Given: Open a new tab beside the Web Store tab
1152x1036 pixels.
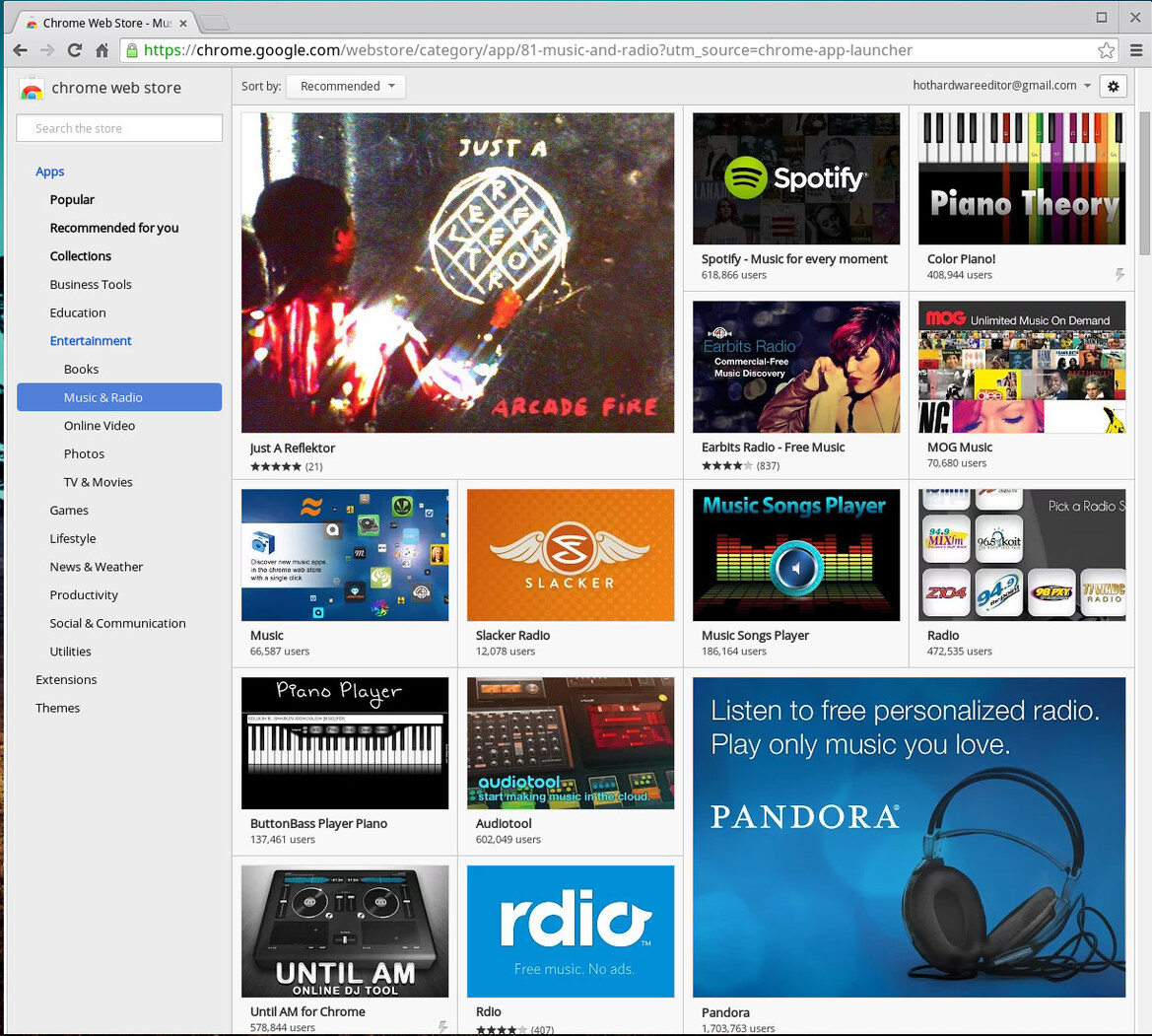Looking at the screenshot, I should [x=214, y=23].
